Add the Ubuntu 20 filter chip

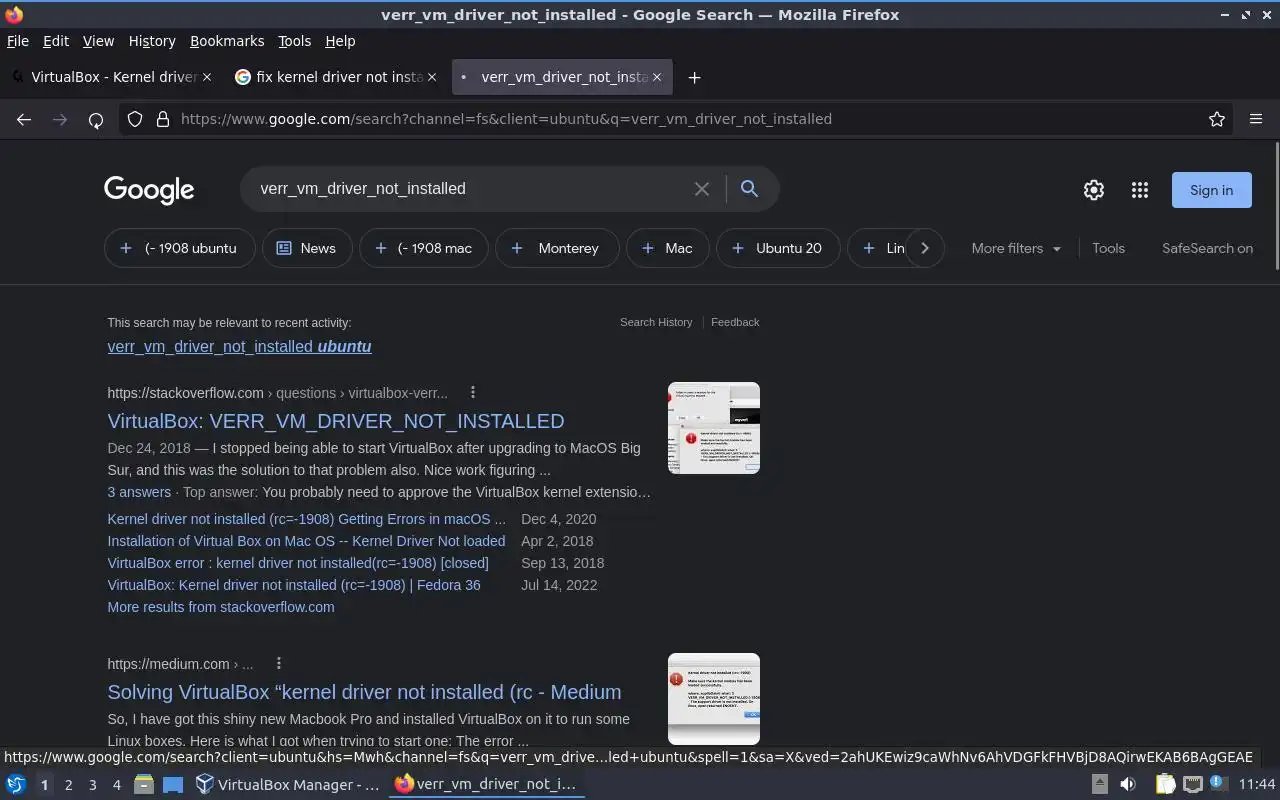pos(778,248)
